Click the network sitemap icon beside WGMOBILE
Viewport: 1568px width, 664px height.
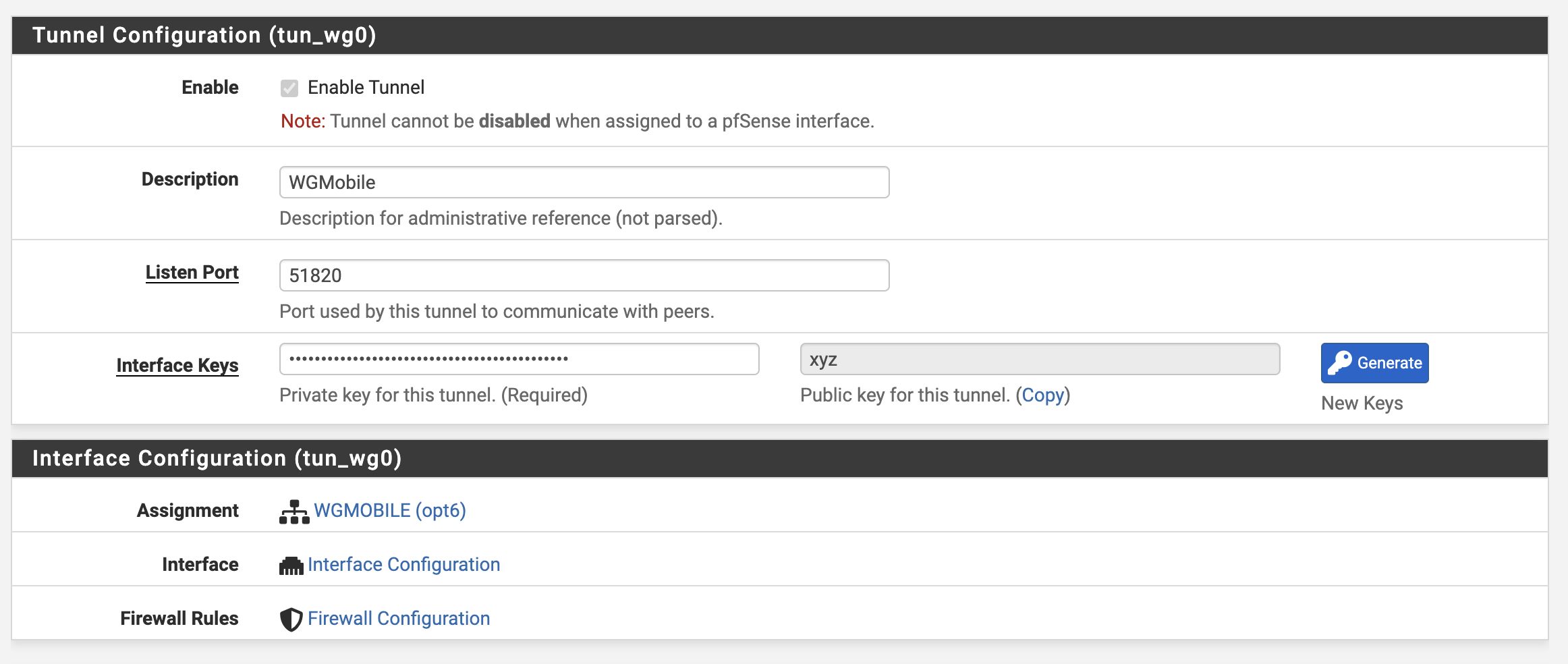294,511
